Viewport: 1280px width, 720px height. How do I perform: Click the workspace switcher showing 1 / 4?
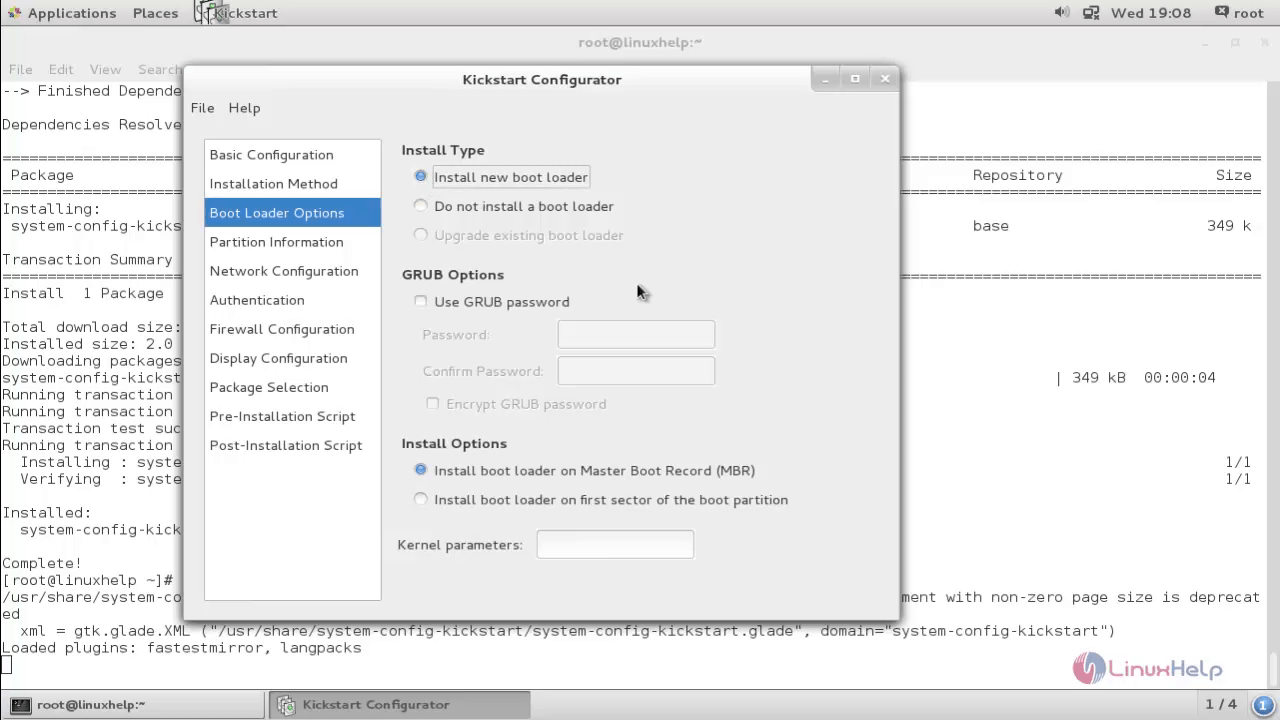[x=1220, y=704]
